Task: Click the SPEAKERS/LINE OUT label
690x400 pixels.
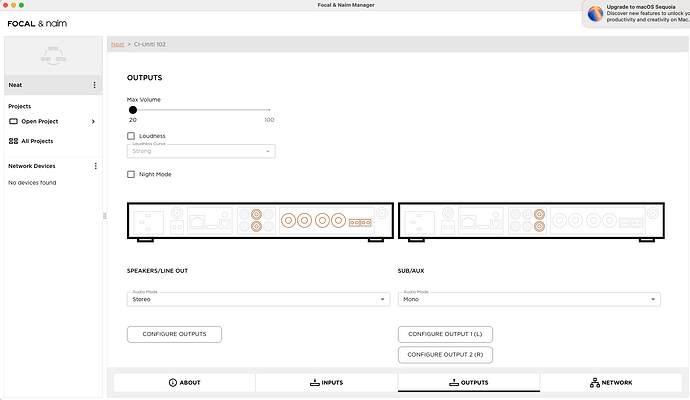Action: tap(157, 271)
